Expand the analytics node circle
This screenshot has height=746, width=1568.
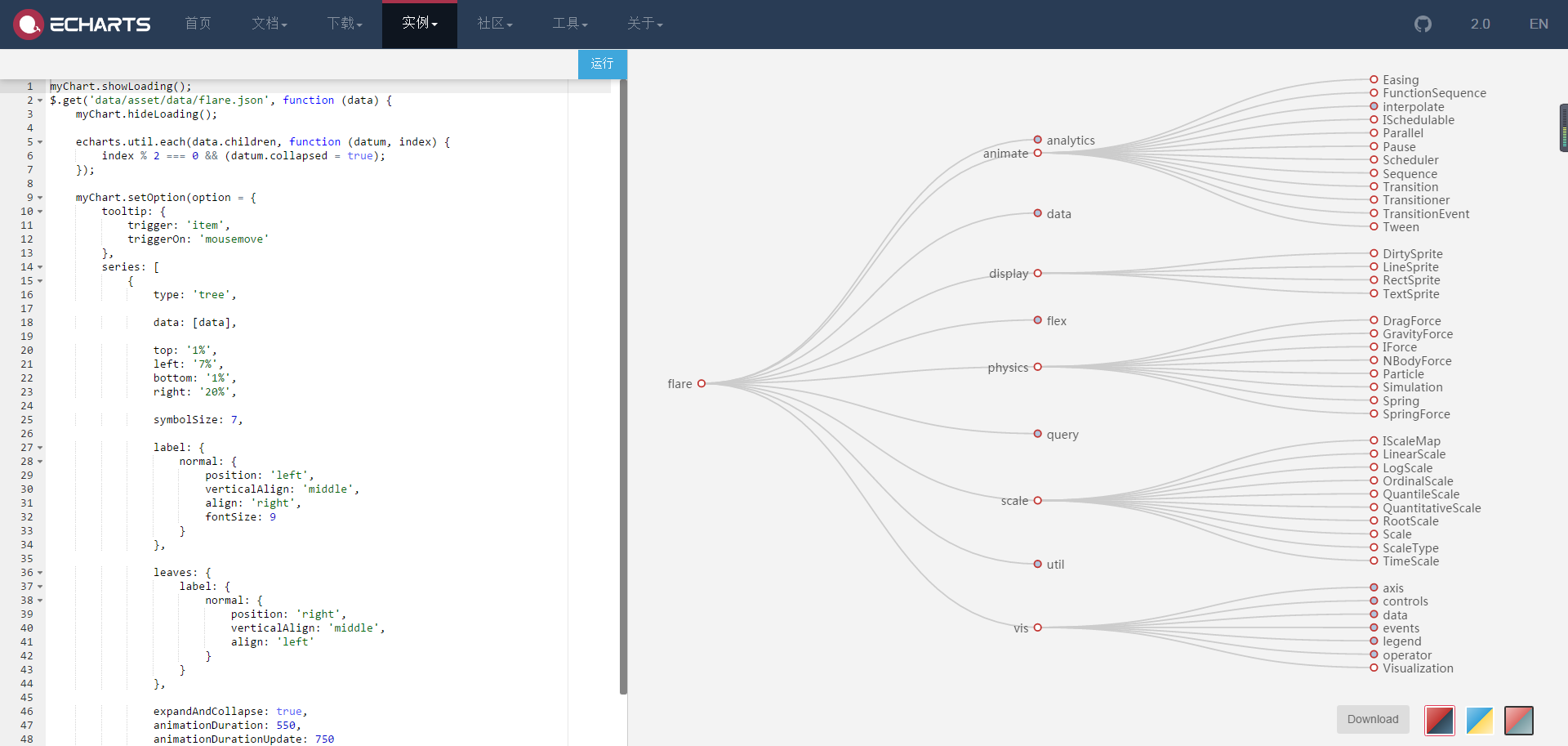click(1038, 140)
